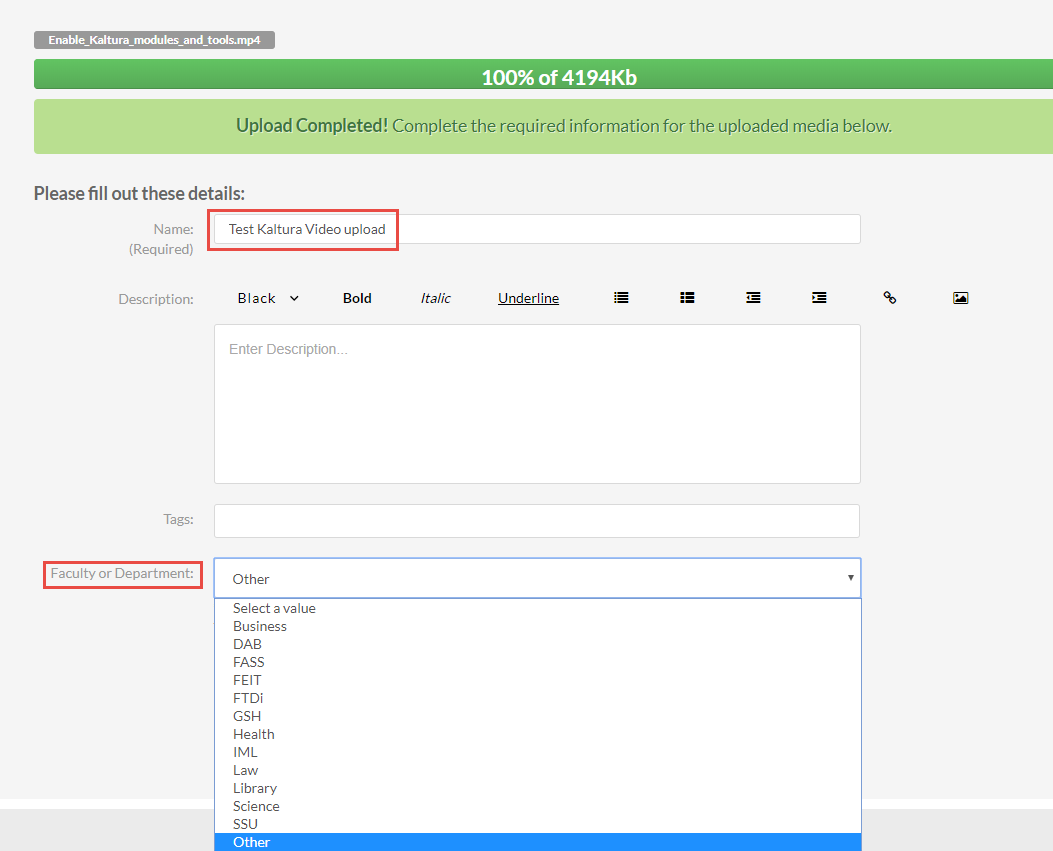Select the highlighted Other option
This screenshot has height=851, width=1053.
click(x=252, y=842)
